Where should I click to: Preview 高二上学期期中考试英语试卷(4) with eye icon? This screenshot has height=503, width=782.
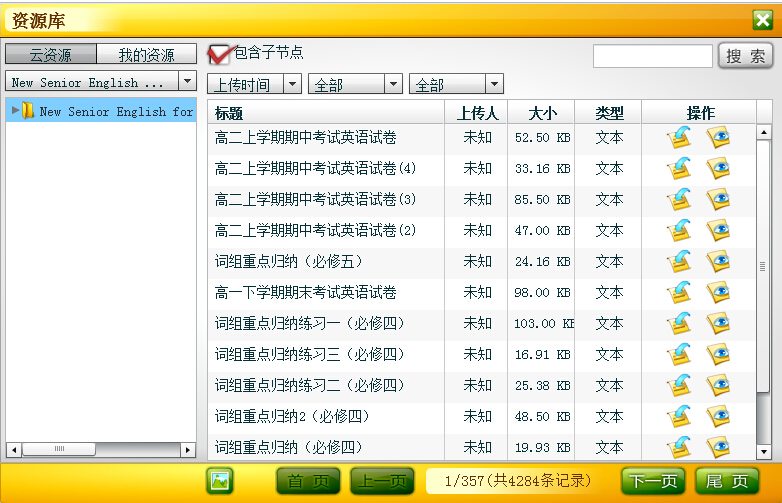(x=717, y=169)
